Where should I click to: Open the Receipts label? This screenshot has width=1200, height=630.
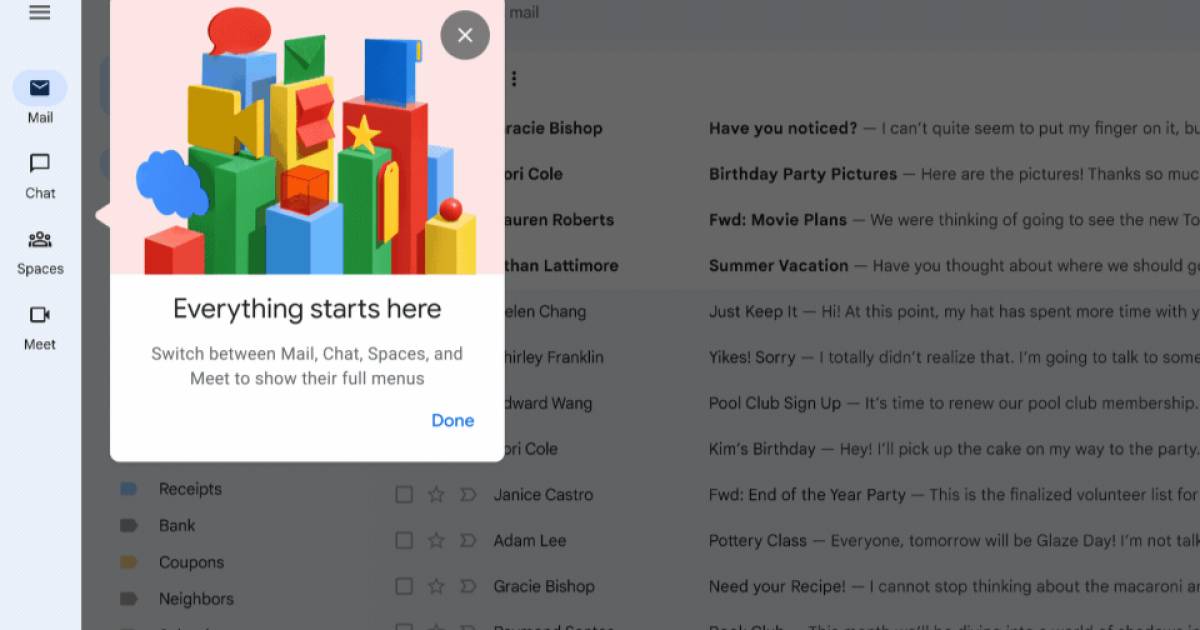(x=190, y=489)
